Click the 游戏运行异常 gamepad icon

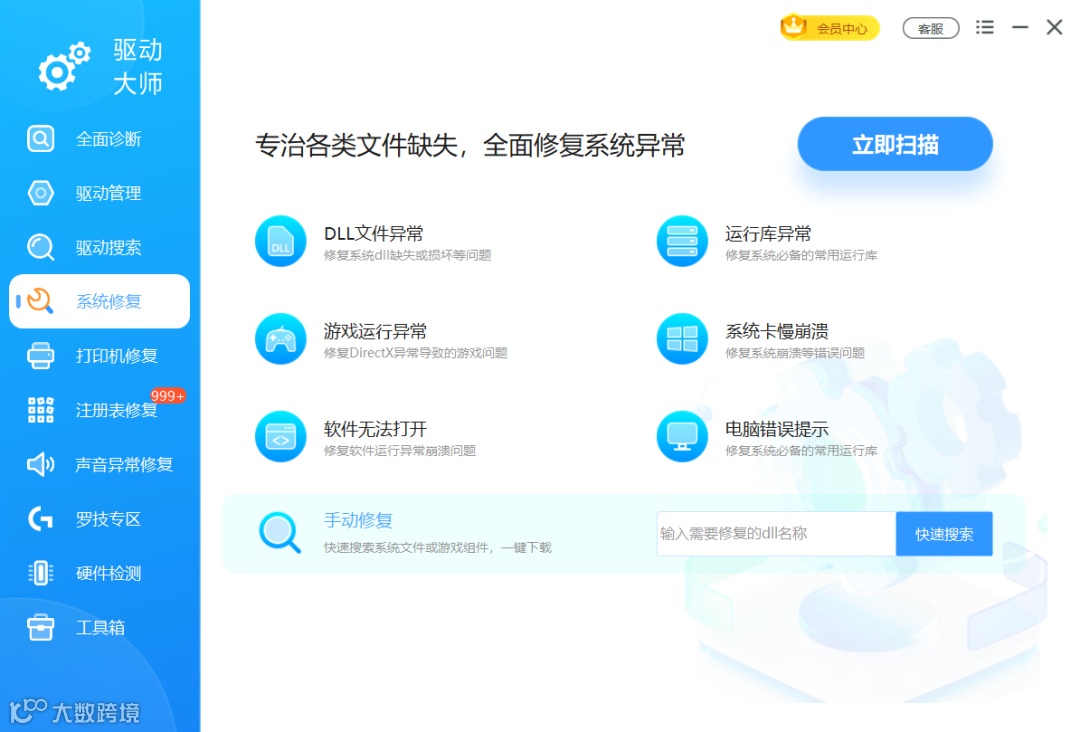click(x=280, y=339)
